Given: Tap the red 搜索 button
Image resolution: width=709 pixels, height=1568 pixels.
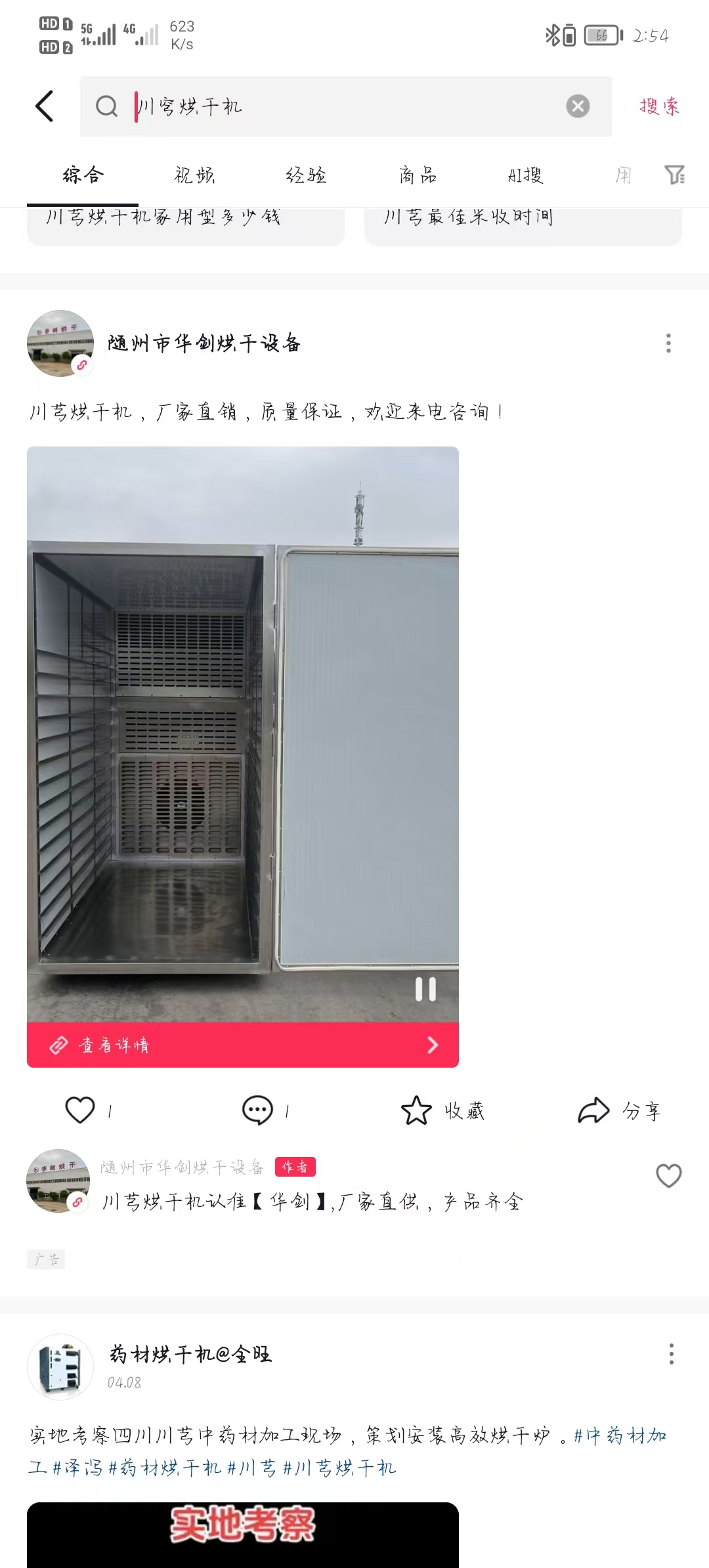Looking at the screenshot, I should (659, 106).
